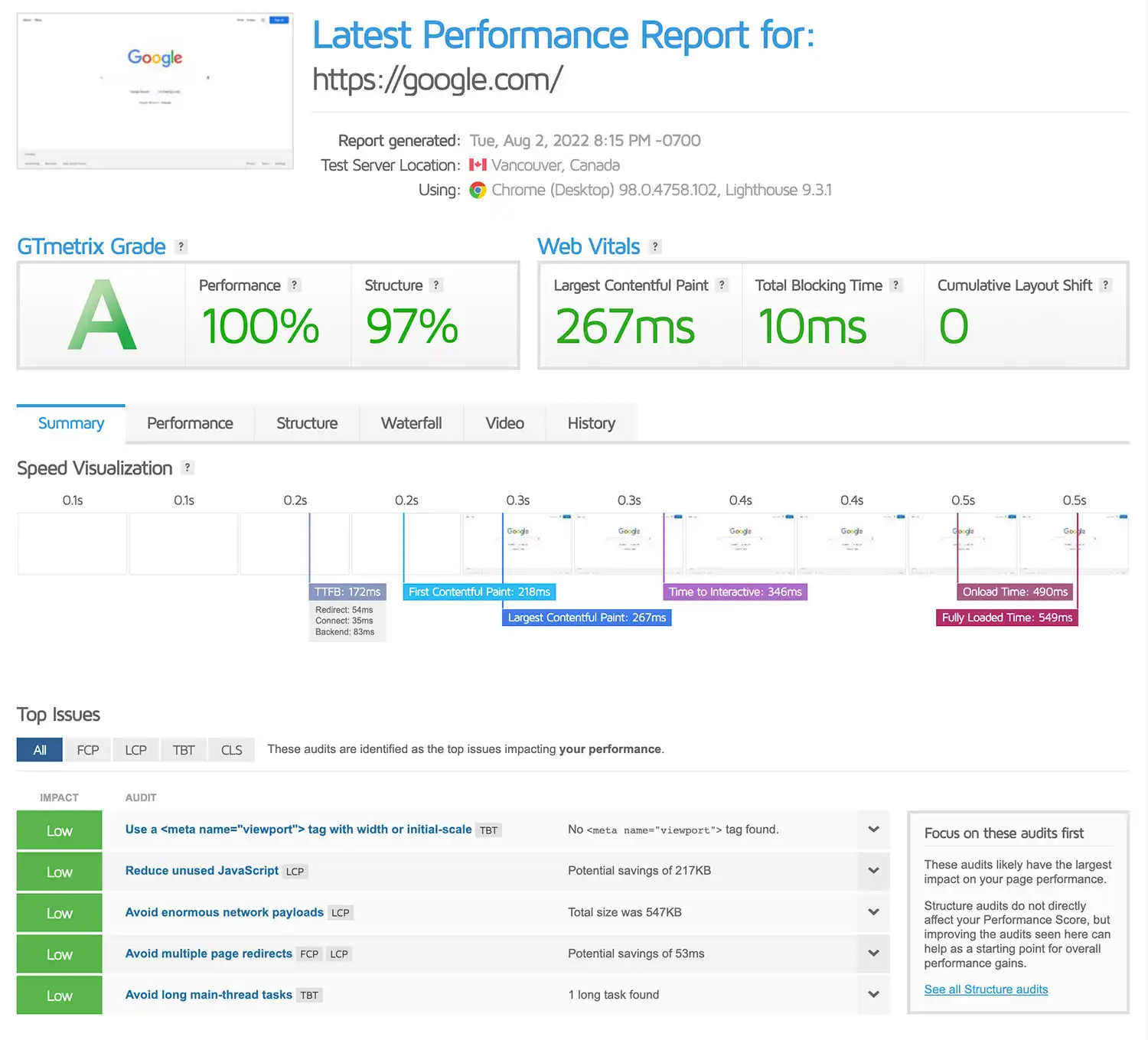The height and width of the screenshot is (1040, 1148).
Task: Click the first 0.3s filmstrip frame
Action: (x=517, y=544)
